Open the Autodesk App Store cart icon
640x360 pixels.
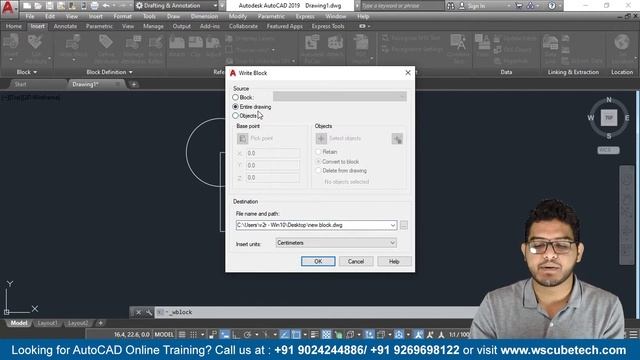pyautogui.click(x=519, y=6)
